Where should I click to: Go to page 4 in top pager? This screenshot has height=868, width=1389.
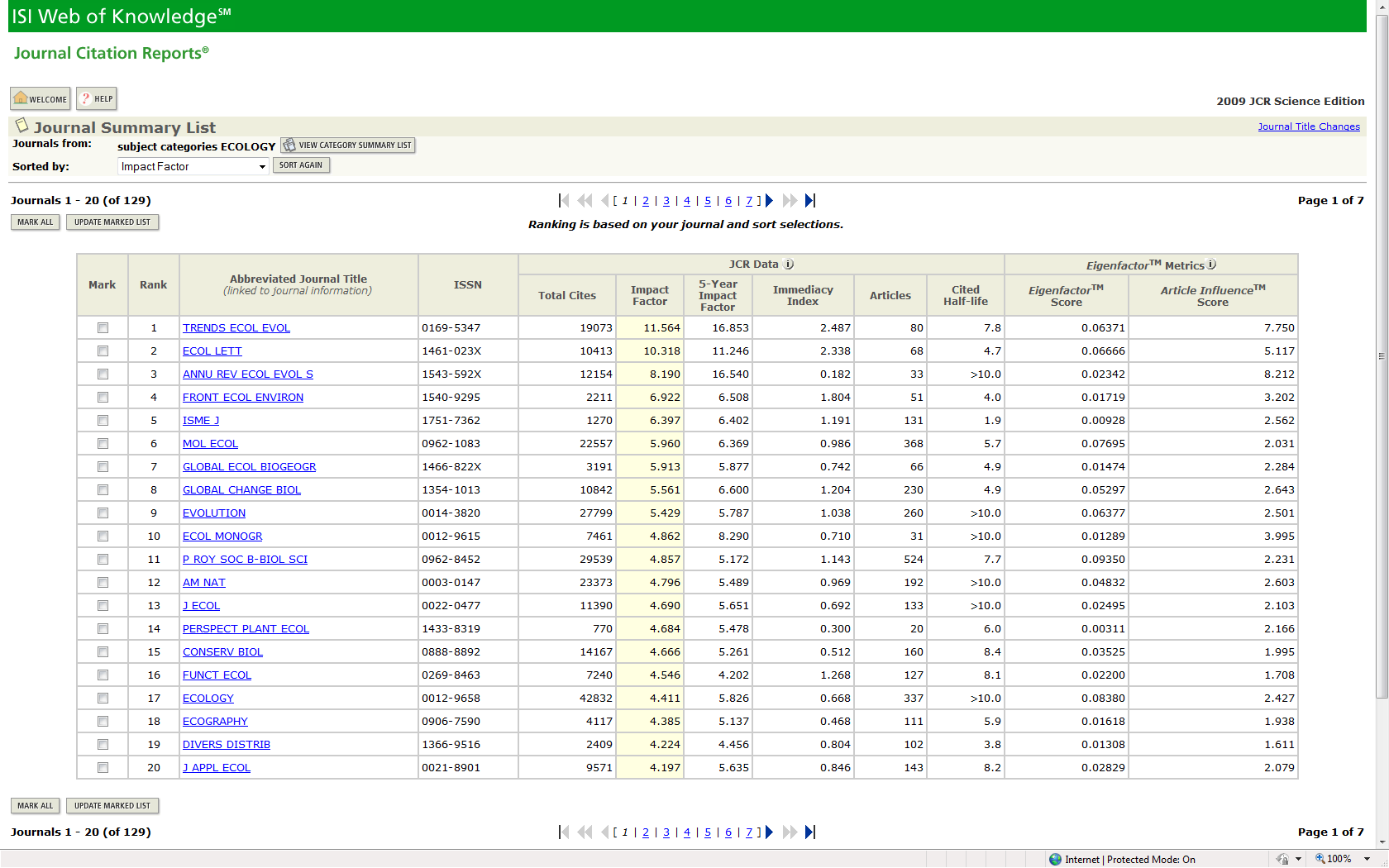[x=687, y=201]
